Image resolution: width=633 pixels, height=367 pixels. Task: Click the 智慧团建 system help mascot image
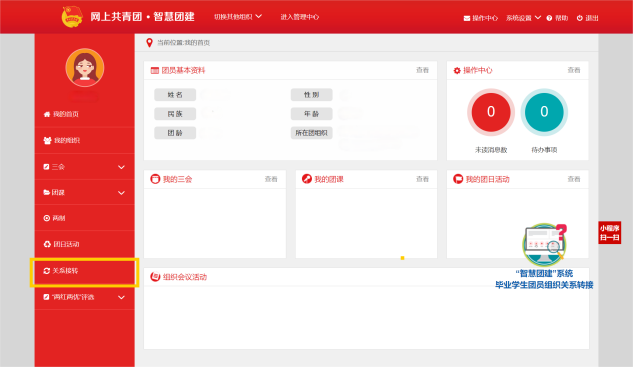tap(545, 244)
